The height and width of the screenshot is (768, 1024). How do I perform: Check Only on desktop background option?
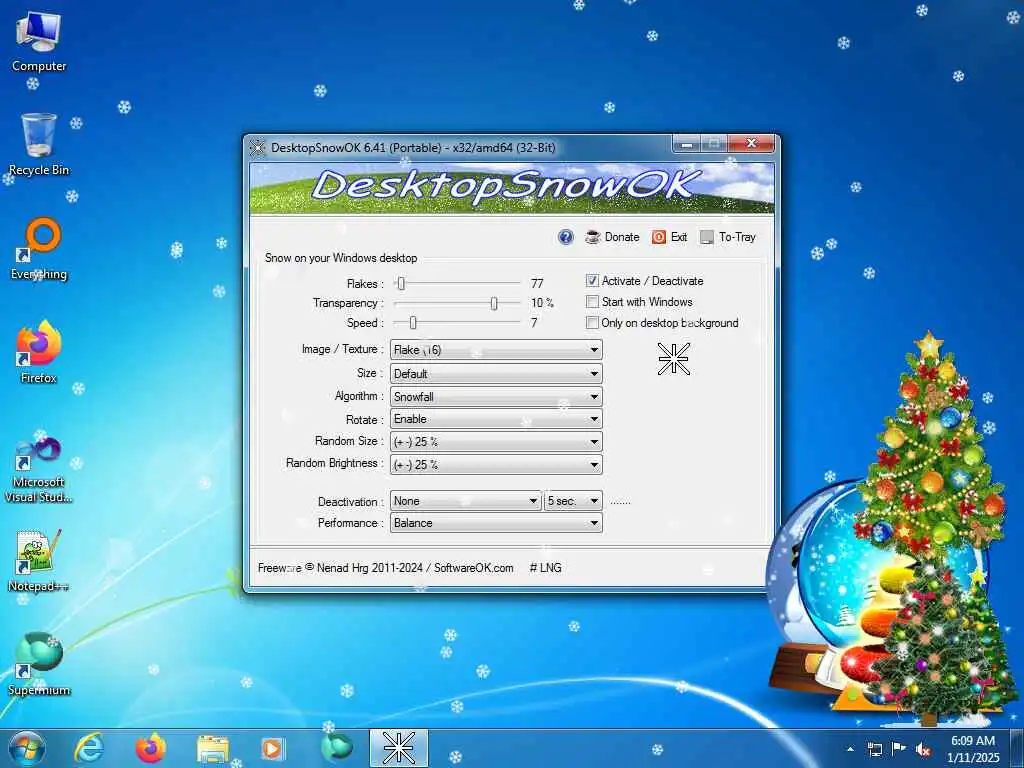coord(592,323)
